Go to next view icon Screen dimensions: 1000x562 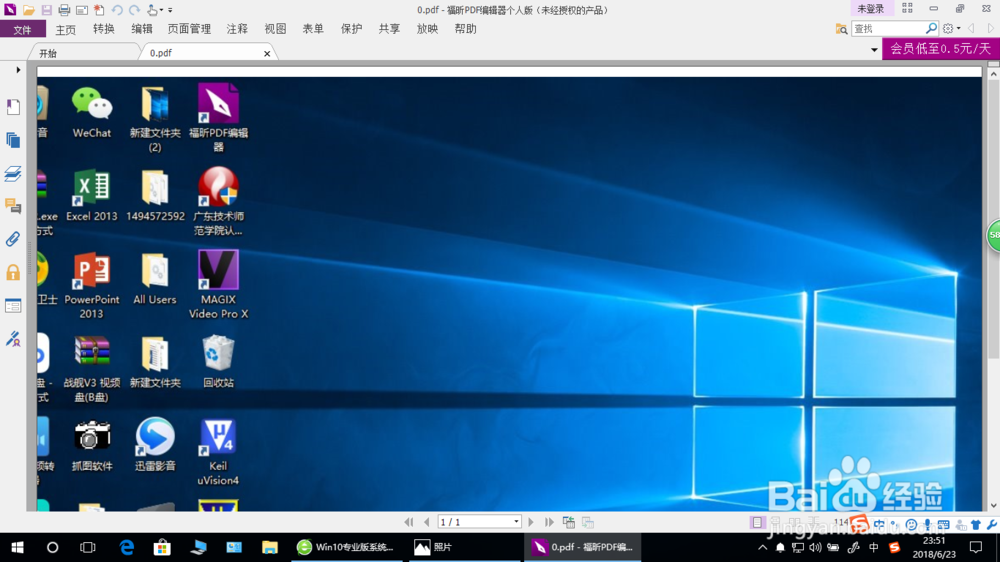[x=588, y=522]
